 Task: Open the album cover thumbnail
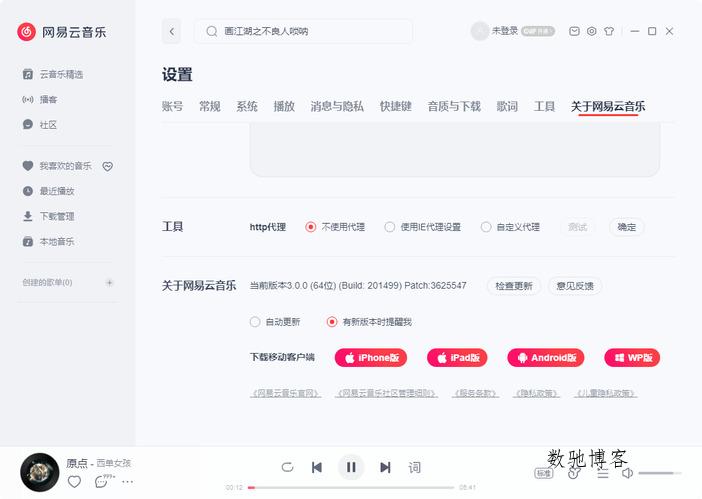click(x=40, y=472)
